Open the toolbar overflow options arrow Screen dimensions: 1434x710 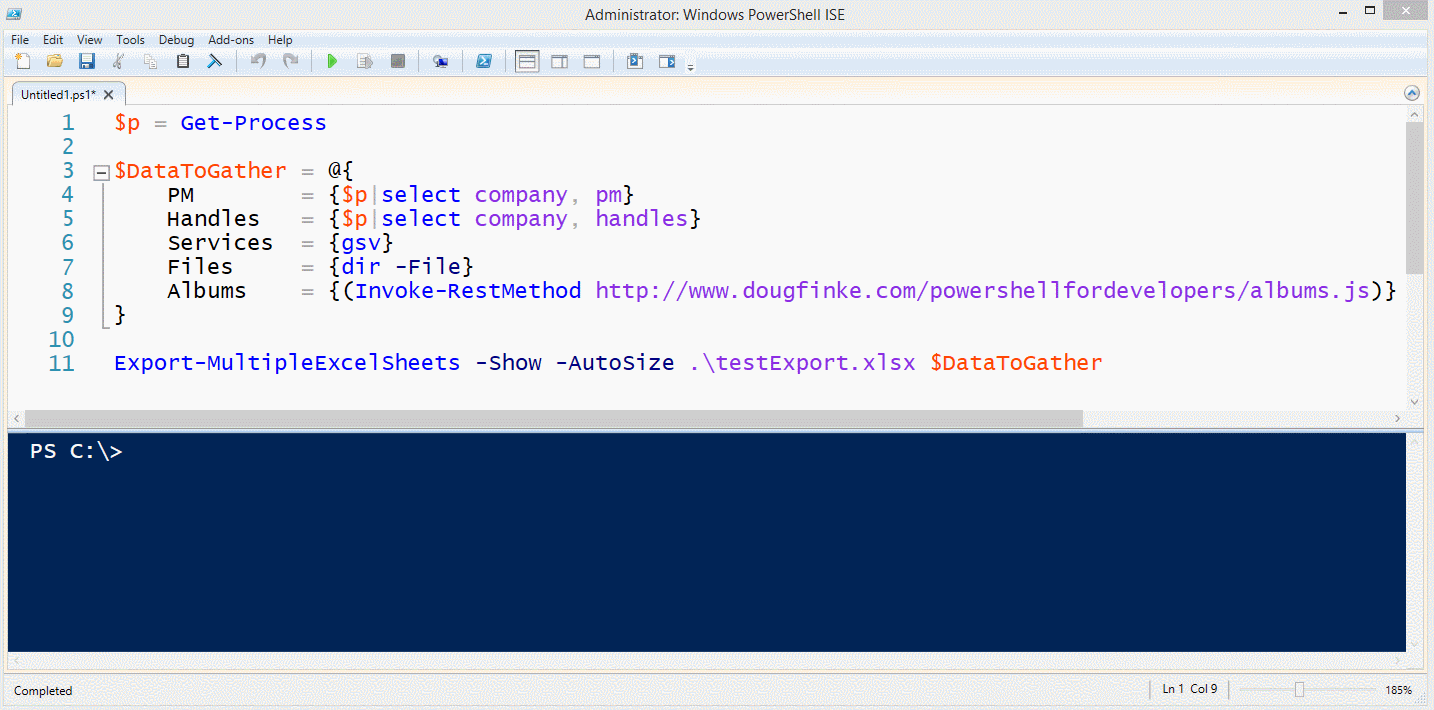coord(690,67)
